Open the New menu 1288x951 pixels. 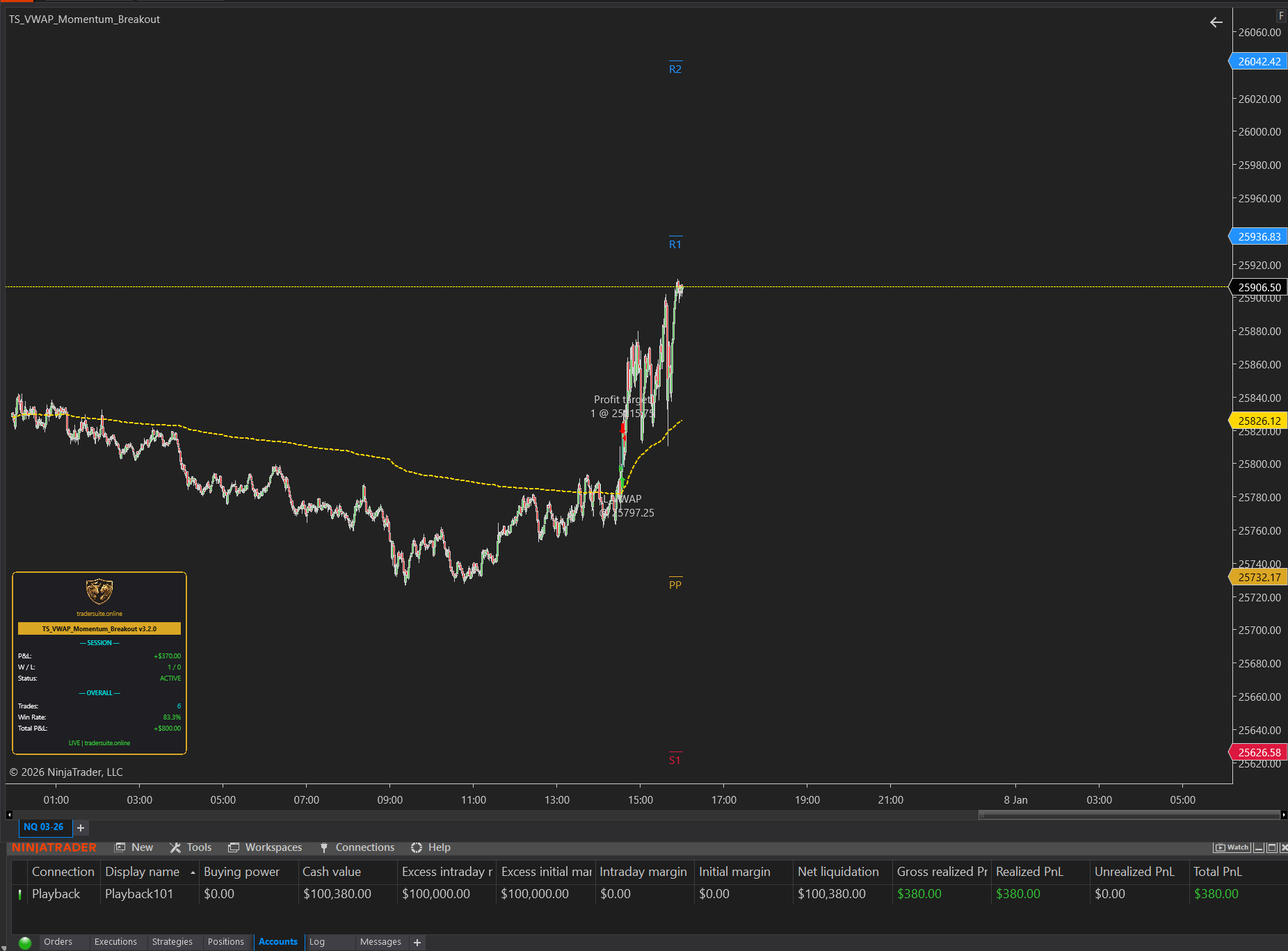[x=134, y=847]
